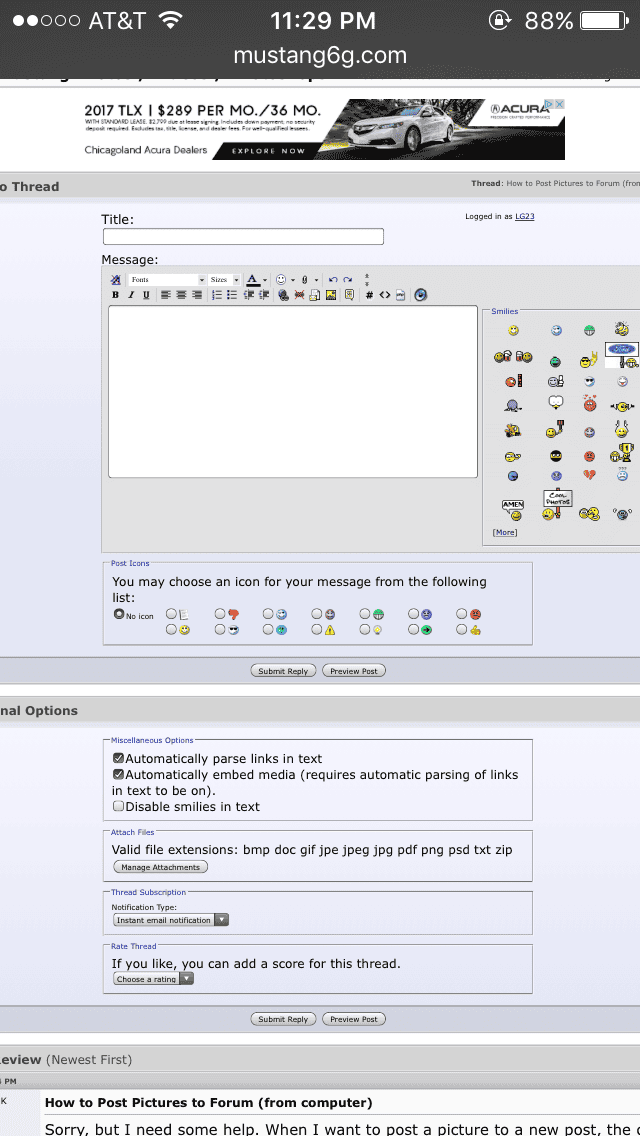This screenshot has height=1136, width=640.
Task: Focus the Title input field
Action: 244,237
